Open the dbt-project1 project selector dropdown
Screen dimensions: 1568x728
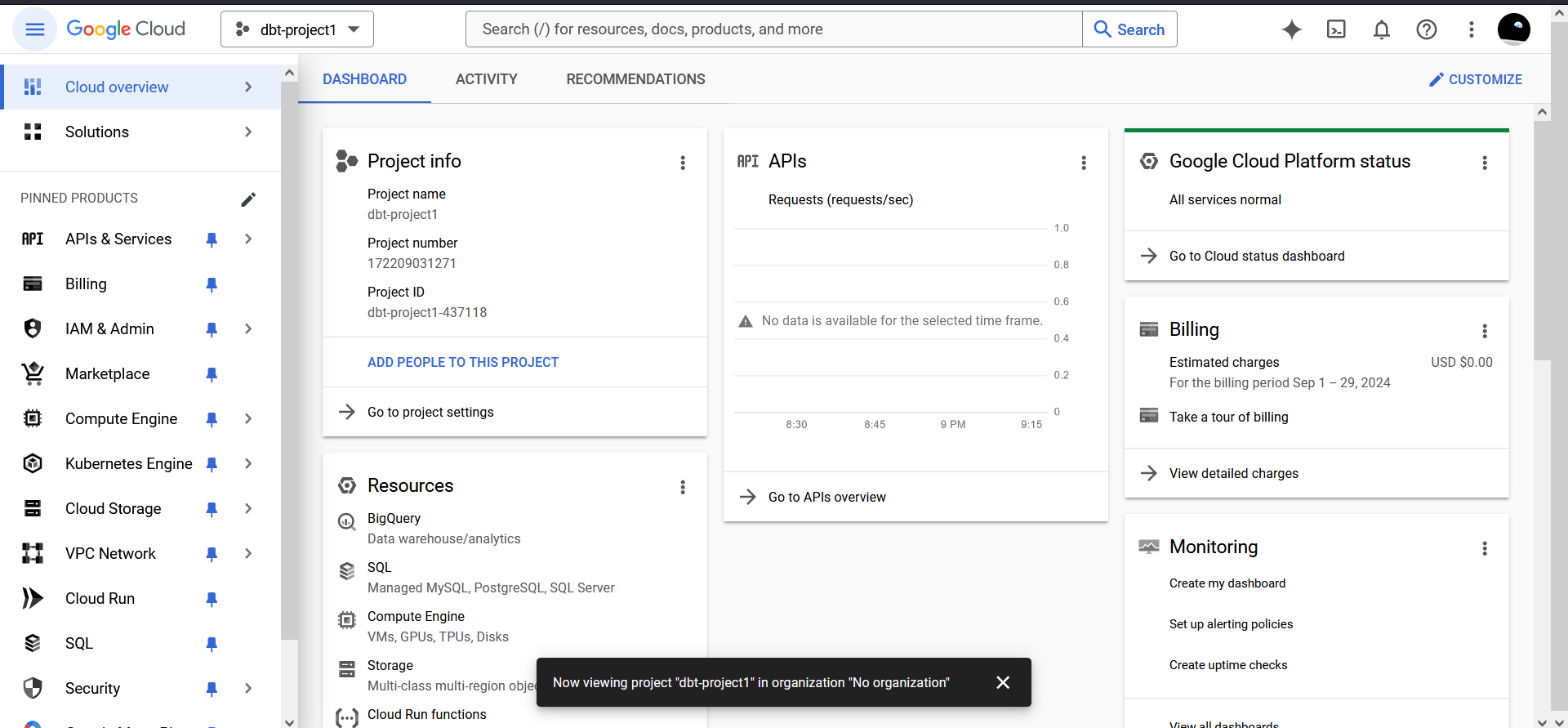(297, 29)
